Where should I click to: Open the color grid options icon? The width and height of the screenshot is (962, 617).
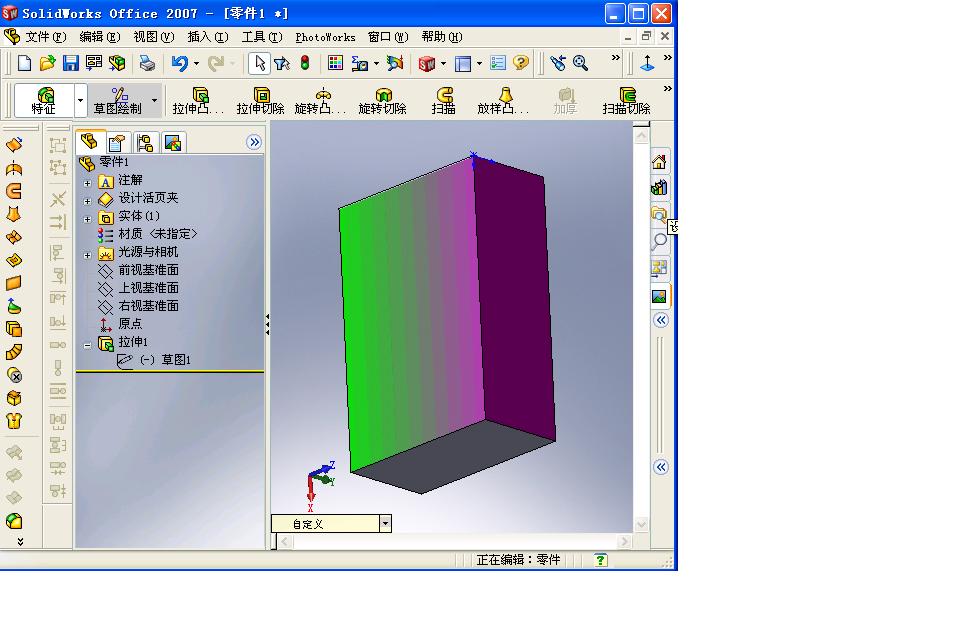coord(335,63)
